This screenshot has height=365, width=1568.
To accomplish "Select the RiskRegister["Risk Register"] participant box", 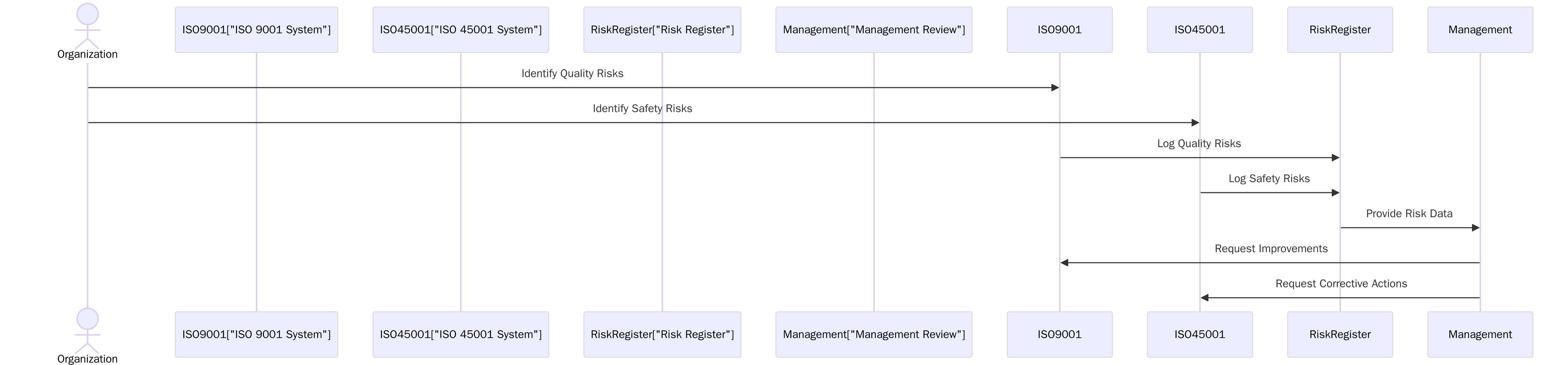I will [x=662, y=29].
